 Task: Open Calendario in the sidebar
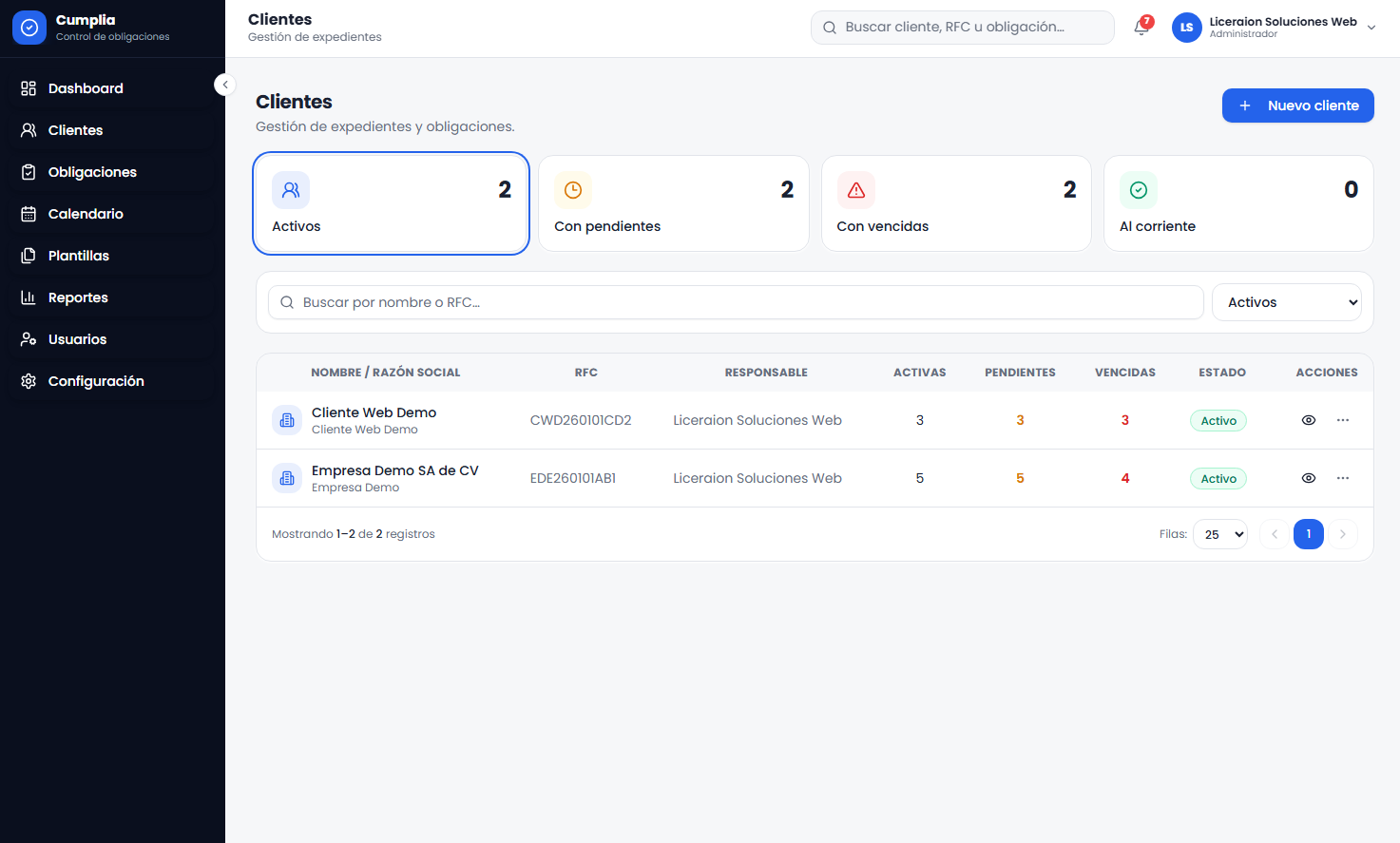tap(112, 214)
